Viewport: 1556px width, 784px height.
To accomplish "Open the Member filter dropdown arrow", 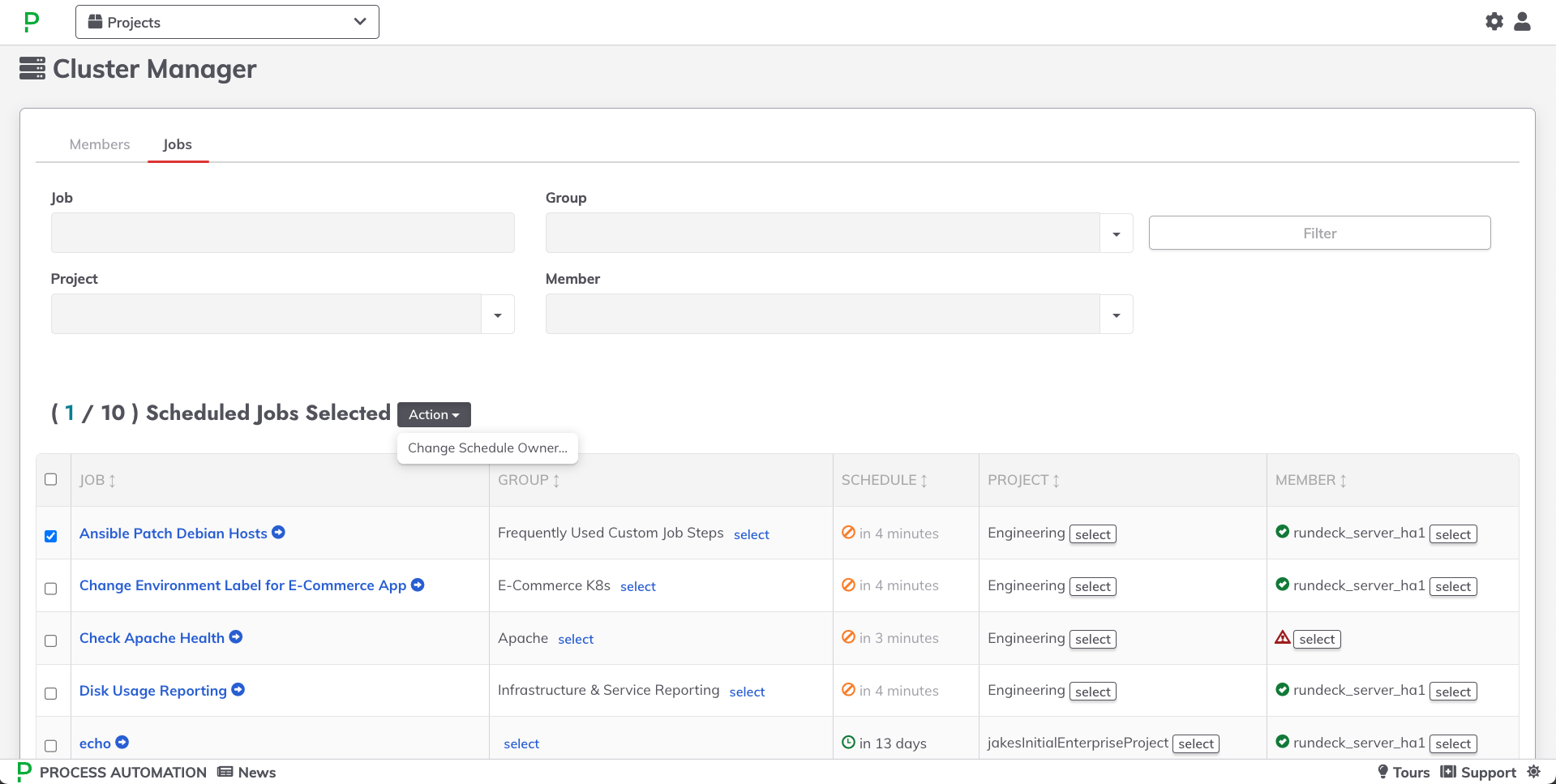I will pyautogui.click(x=1117, y=315).
